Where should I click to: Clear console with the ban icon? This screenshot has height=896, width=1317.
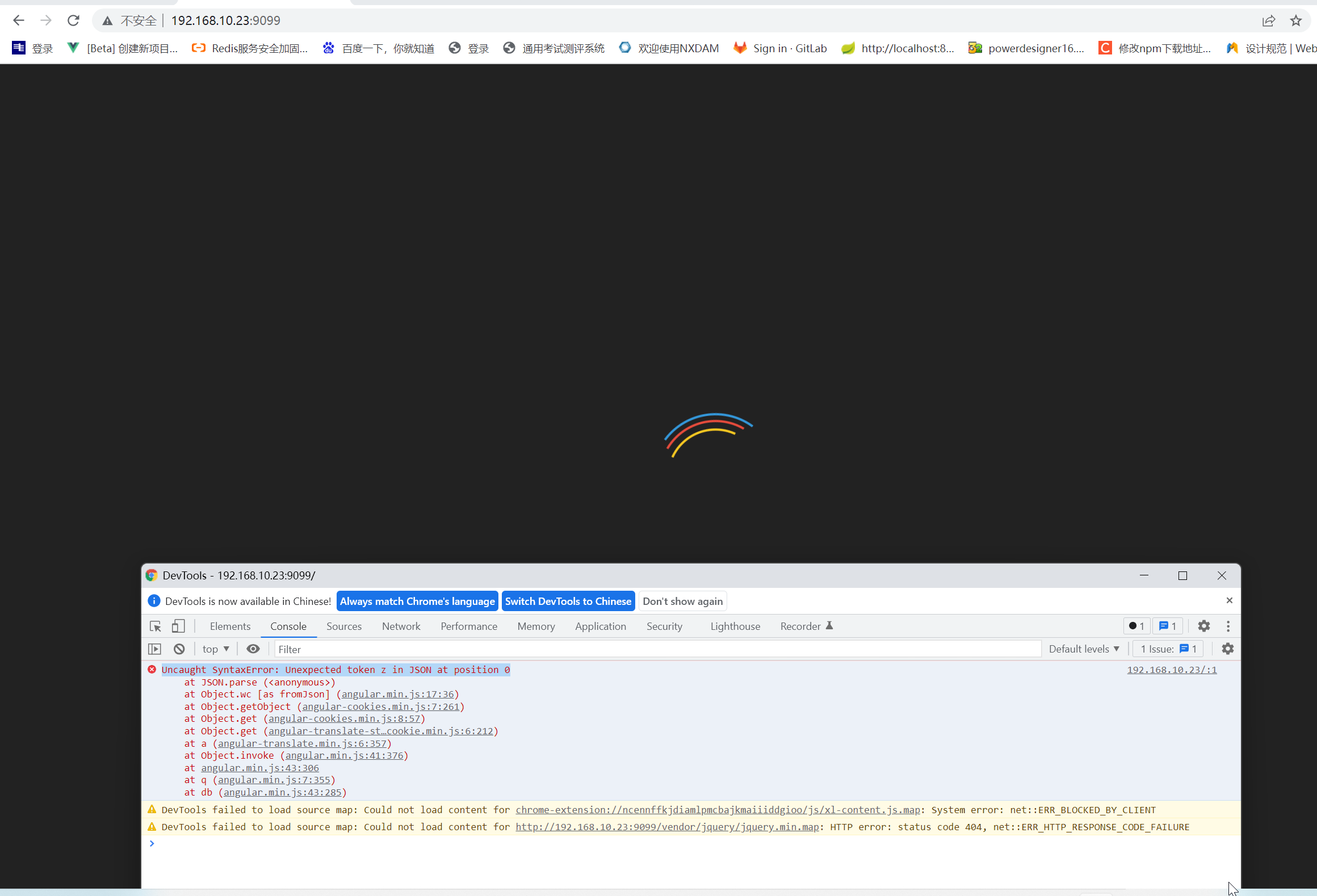(x=179, y=649)
